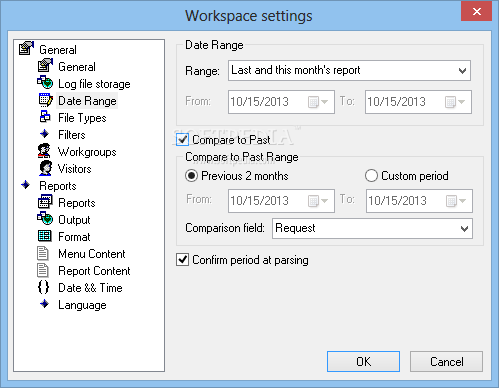Open Log file storage settings
Screen dimensions: 499x388
pos(94,84)
